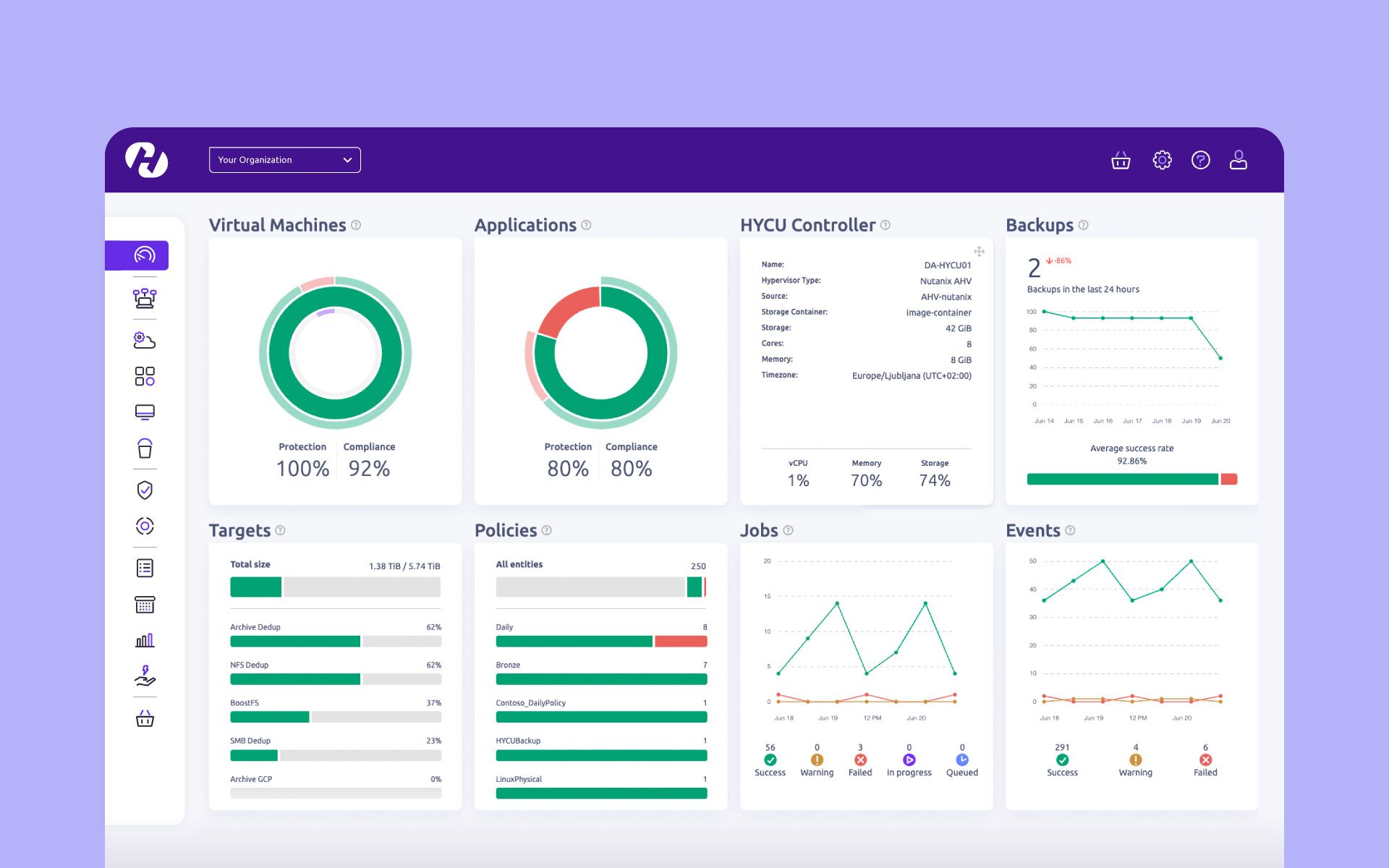Click the All entities policy bar
This screenshot has width=1389, height=868.
coord(601,587)
